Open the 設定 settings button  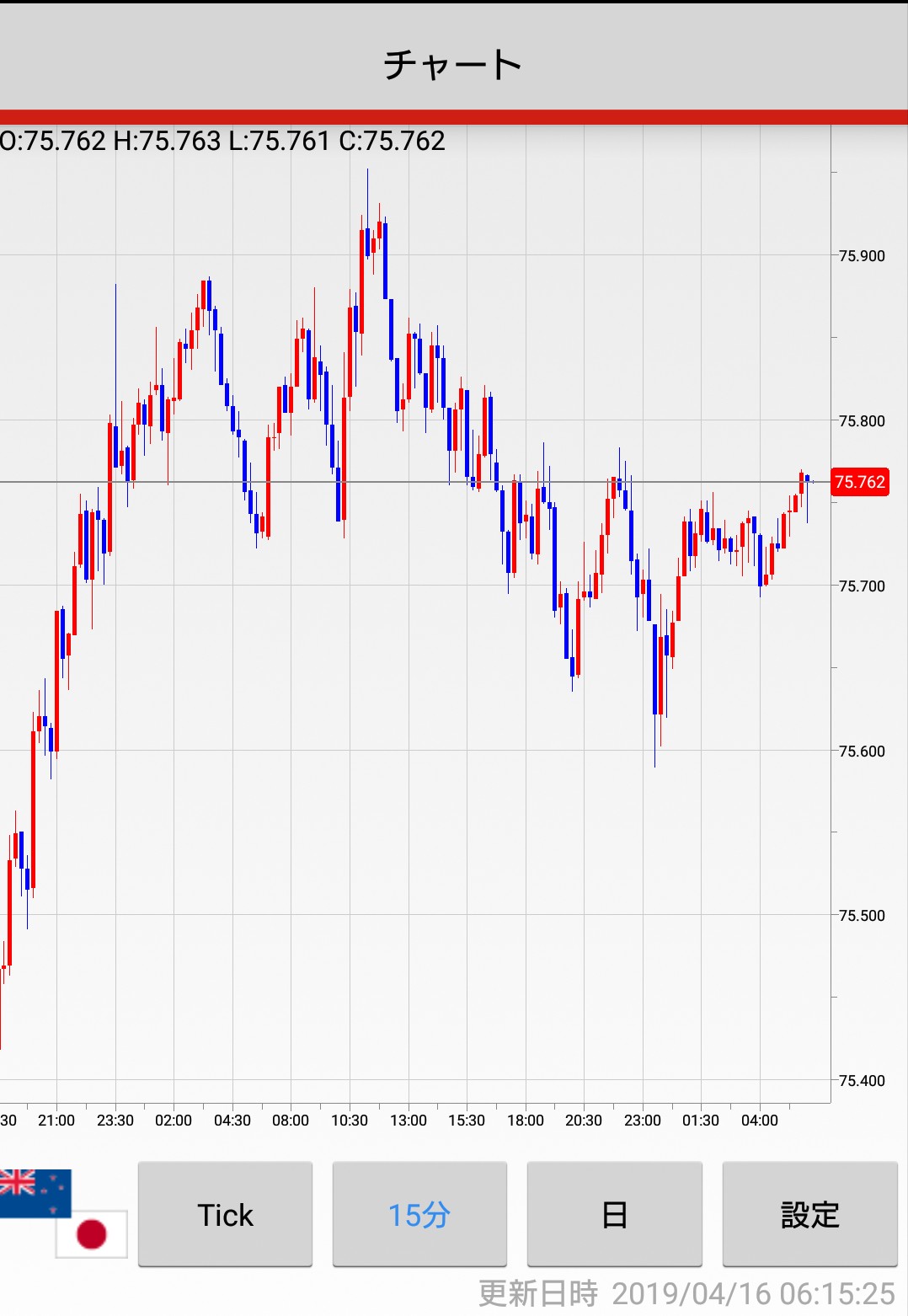pyautogui.click(x=809, y=1214)
